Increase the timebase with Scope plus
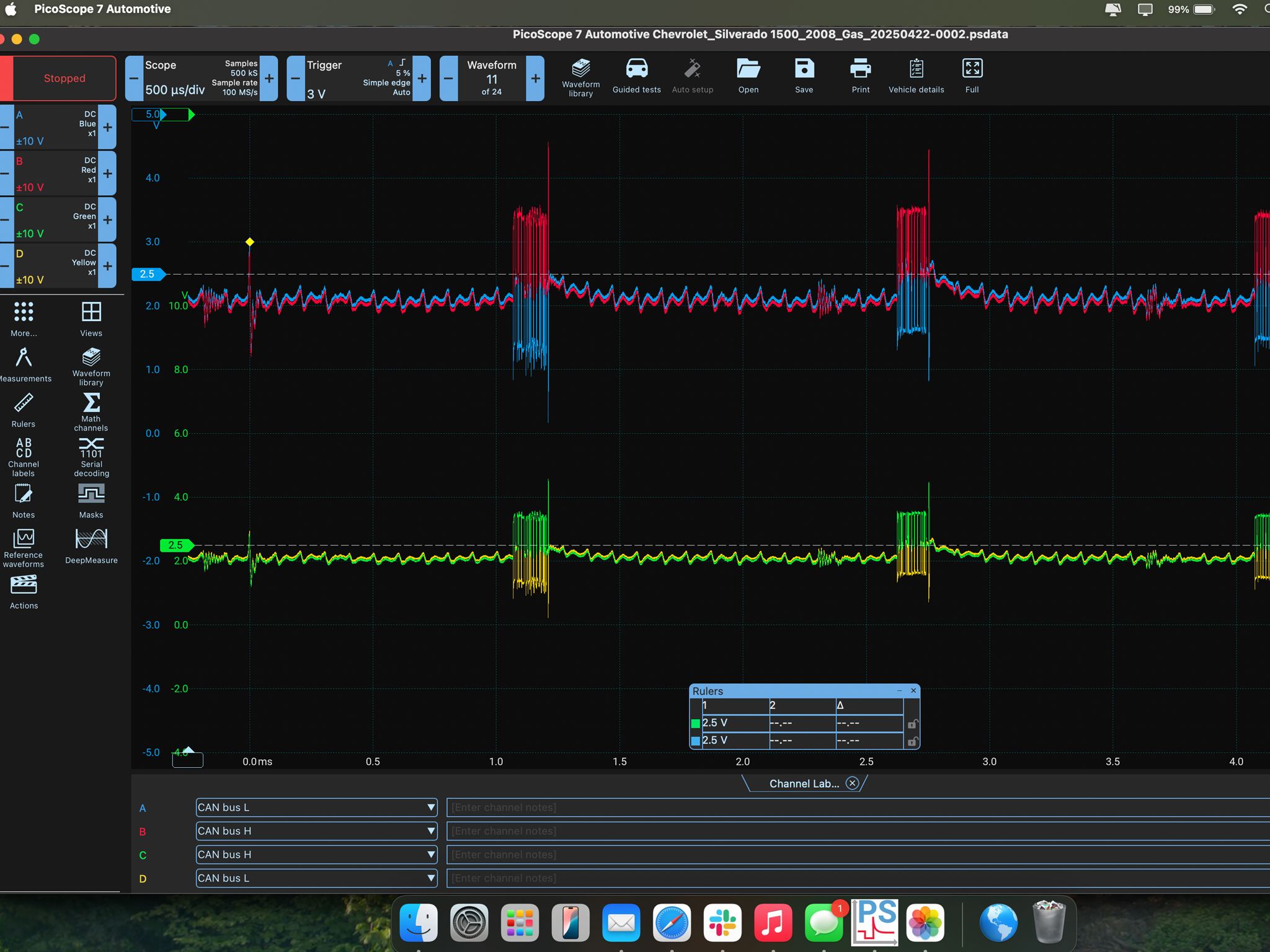 (269, 78)
